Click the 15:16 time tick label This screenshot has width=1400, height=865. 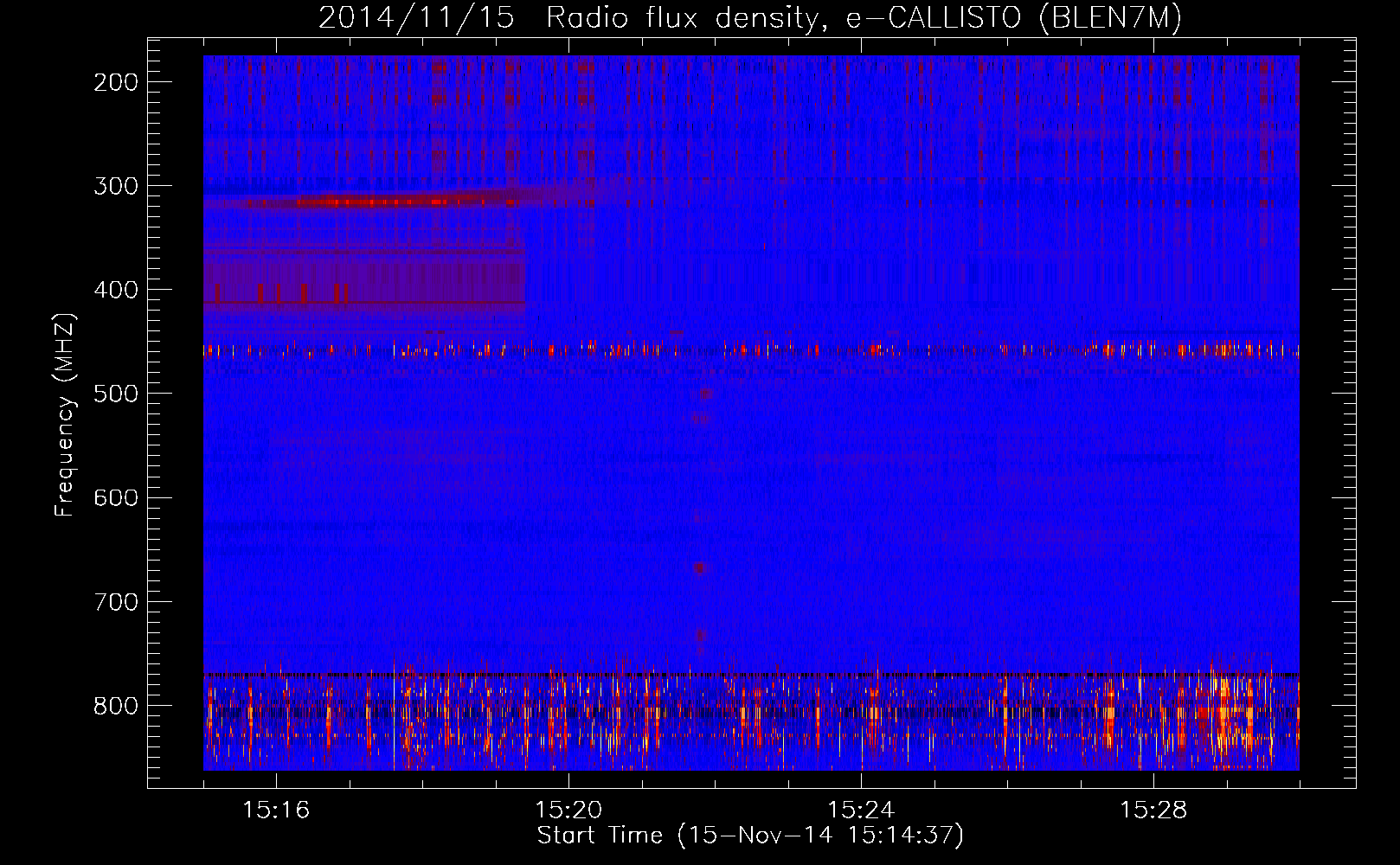tap(276, 811)
